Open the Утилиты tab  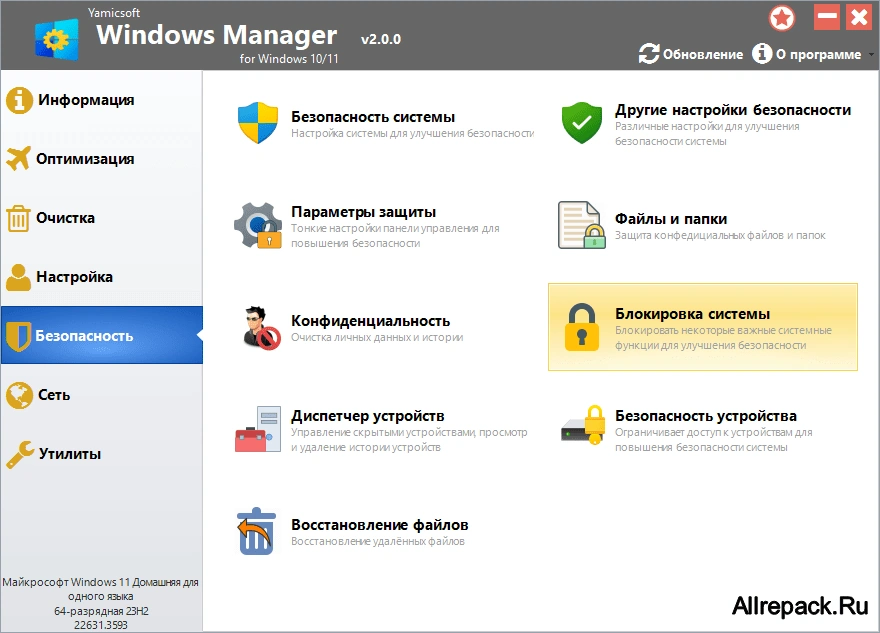coord(102,454)
